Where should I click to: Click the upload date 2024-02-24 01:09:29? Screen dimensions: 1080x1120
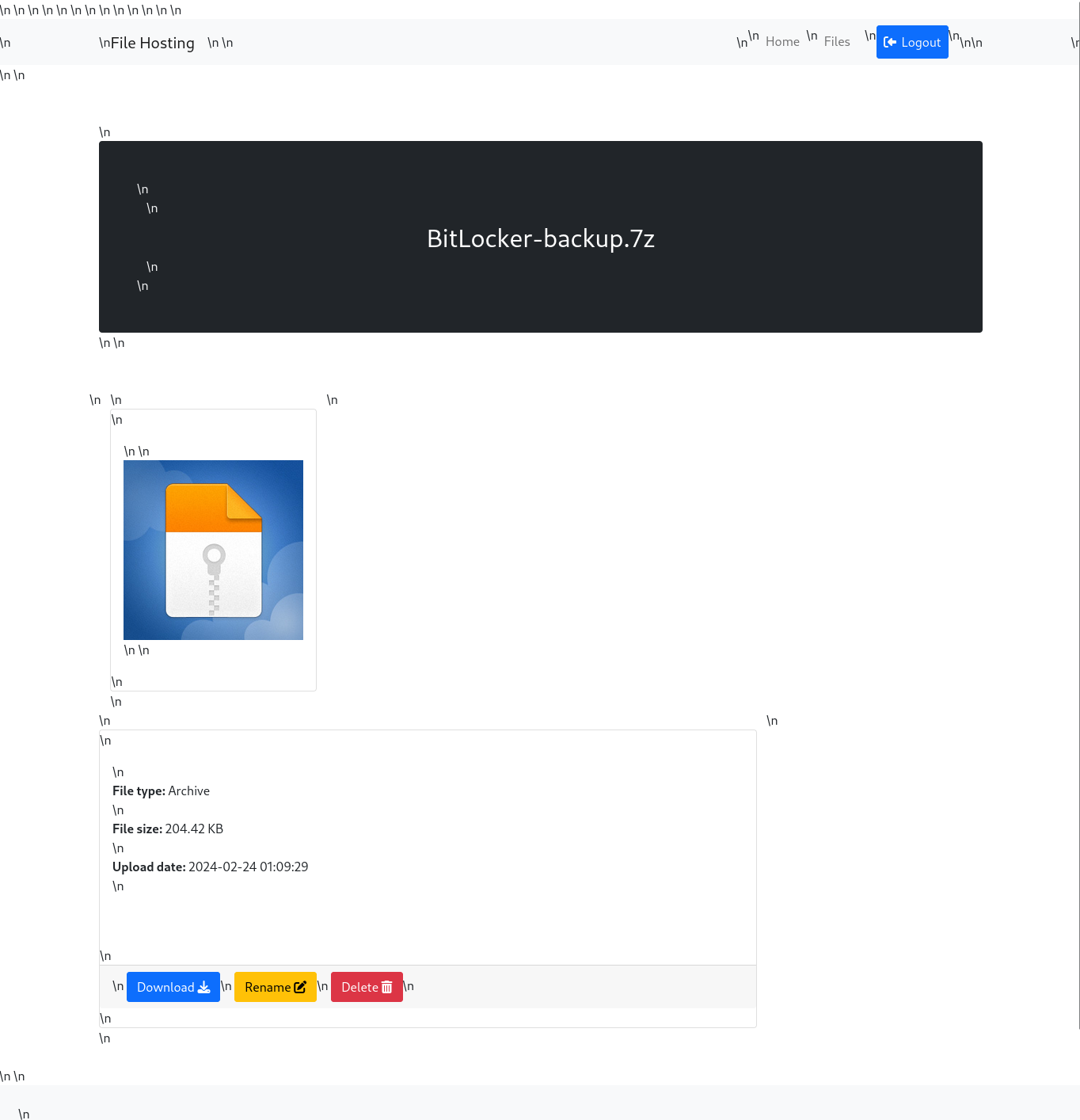tap(249, 867)
